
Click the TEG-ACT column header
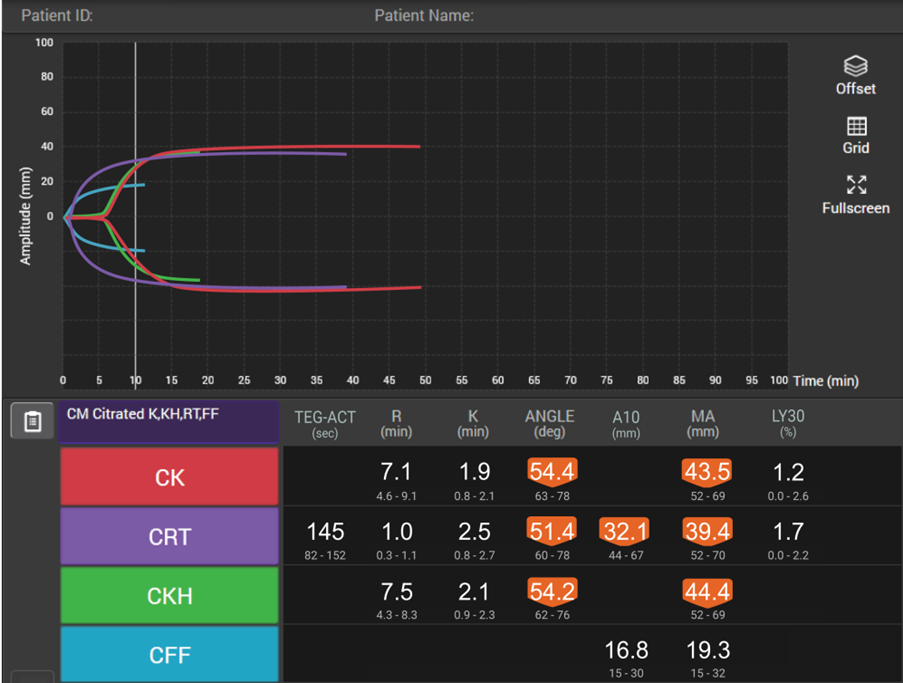[x=325, y=423]
